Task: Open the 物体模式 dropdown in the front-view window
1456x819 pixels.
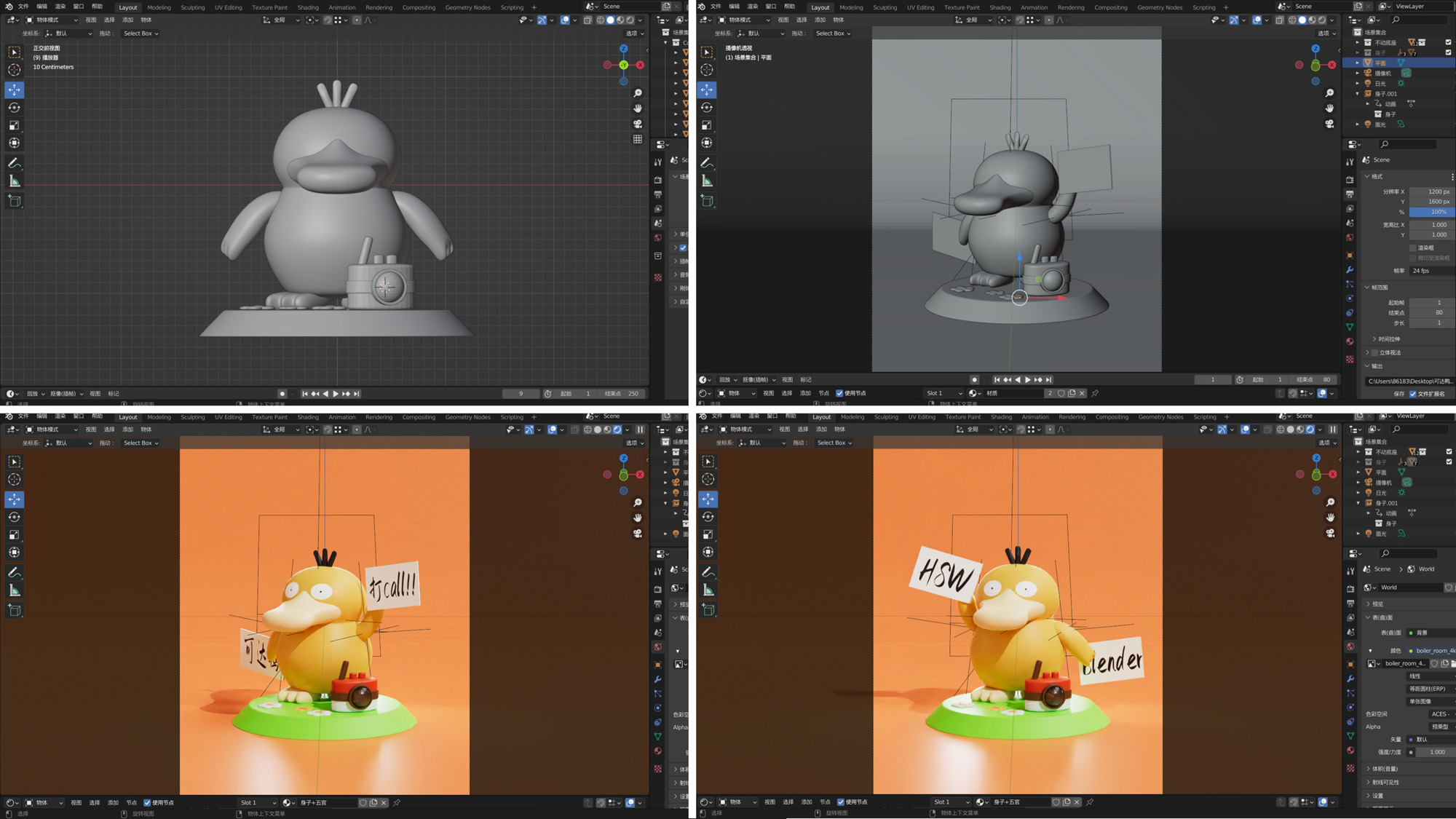Action: [x=52, y=20]
